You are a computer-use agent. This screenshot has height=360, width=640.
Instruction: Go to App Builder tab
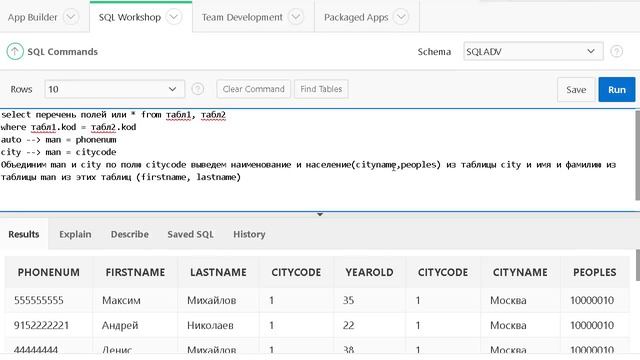(x=33, y=17)
